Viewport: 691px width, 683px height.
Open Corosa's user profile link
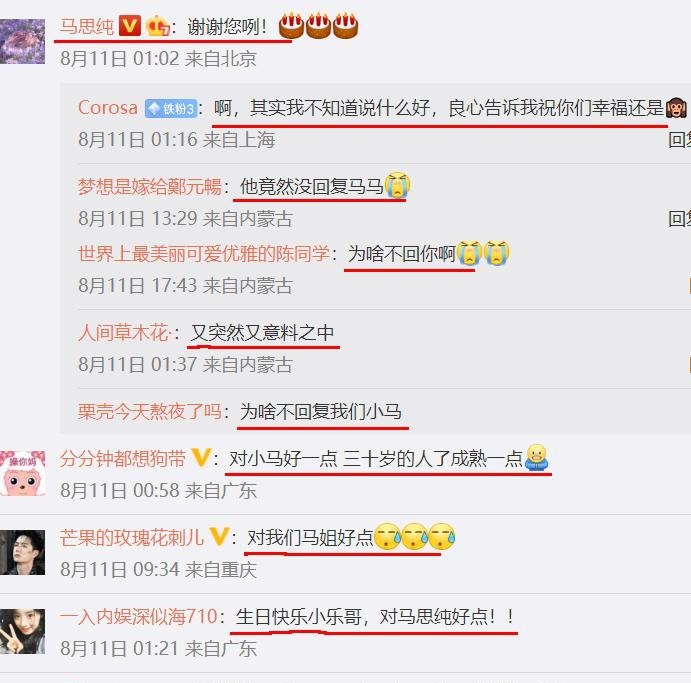click(108, 108)
